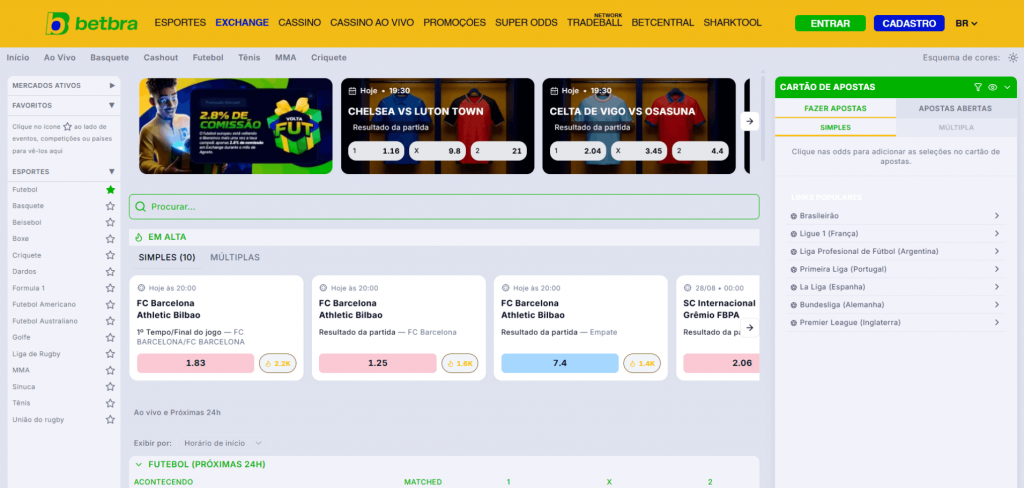
Task: Select Chelsea home win odds 1.16
Action: (x=376, y=151)
